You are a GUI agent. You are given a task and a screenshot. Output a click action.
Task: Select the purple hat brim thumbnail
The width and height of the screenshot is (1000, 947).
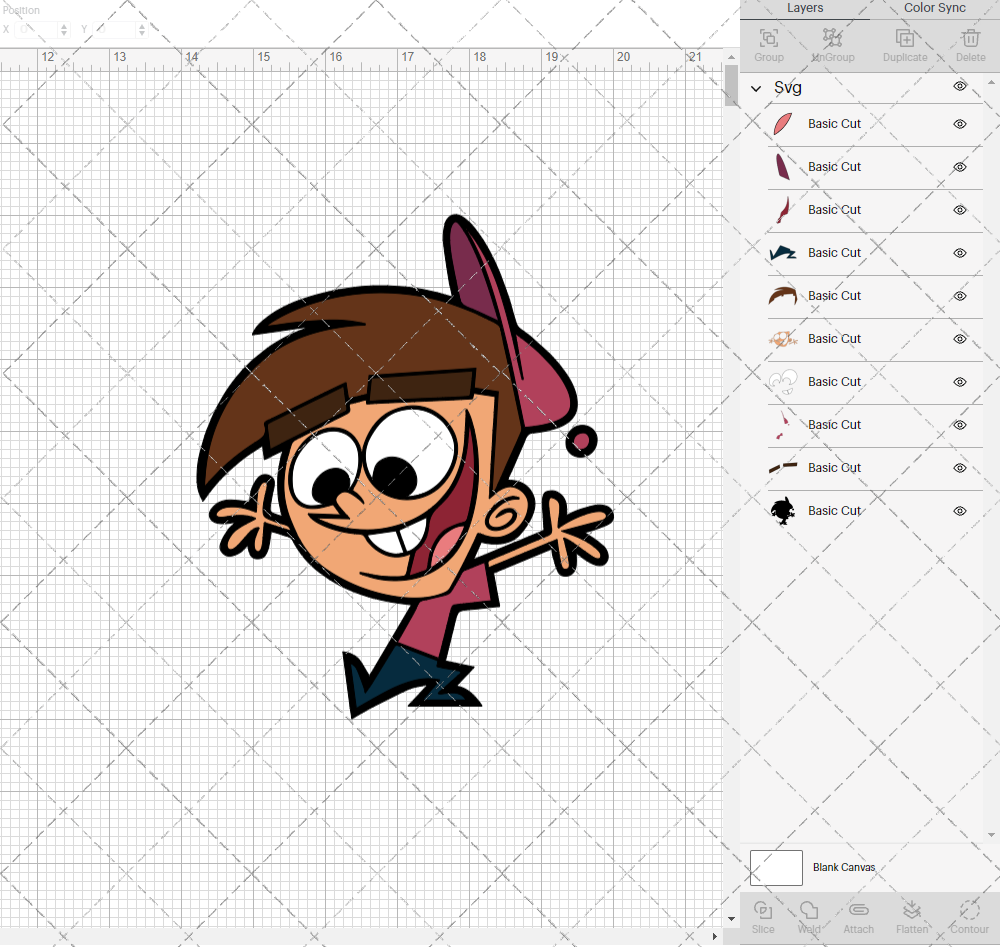click(x=783, y=166)
